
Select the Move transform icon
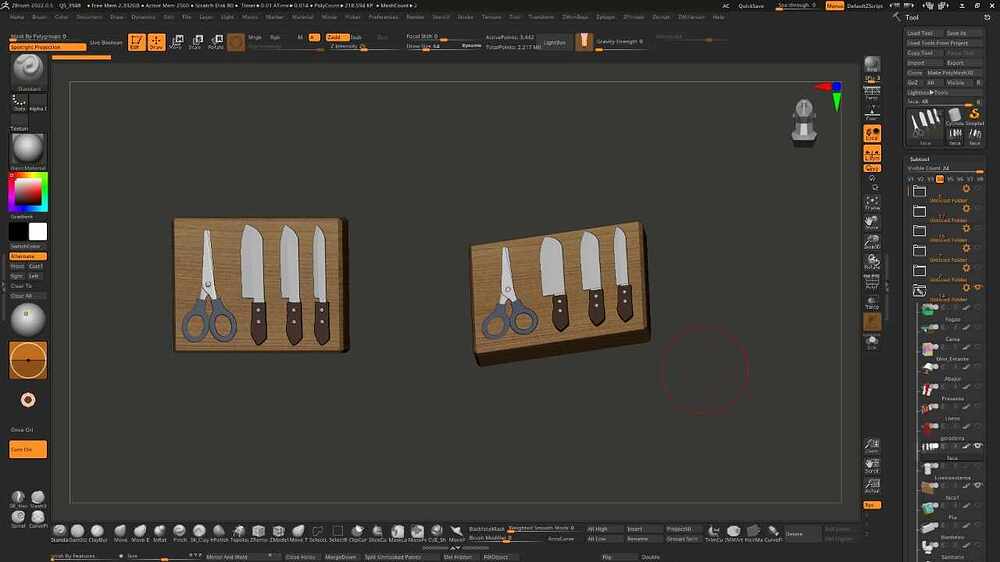[177, 42]
